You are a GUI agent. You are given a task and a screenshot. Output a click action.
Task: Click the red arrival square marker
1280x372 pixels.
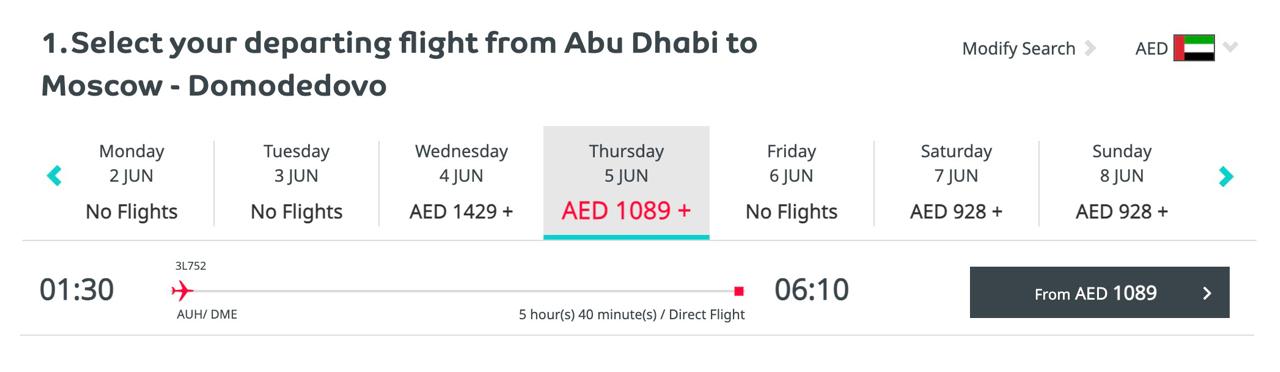[739, 291]
